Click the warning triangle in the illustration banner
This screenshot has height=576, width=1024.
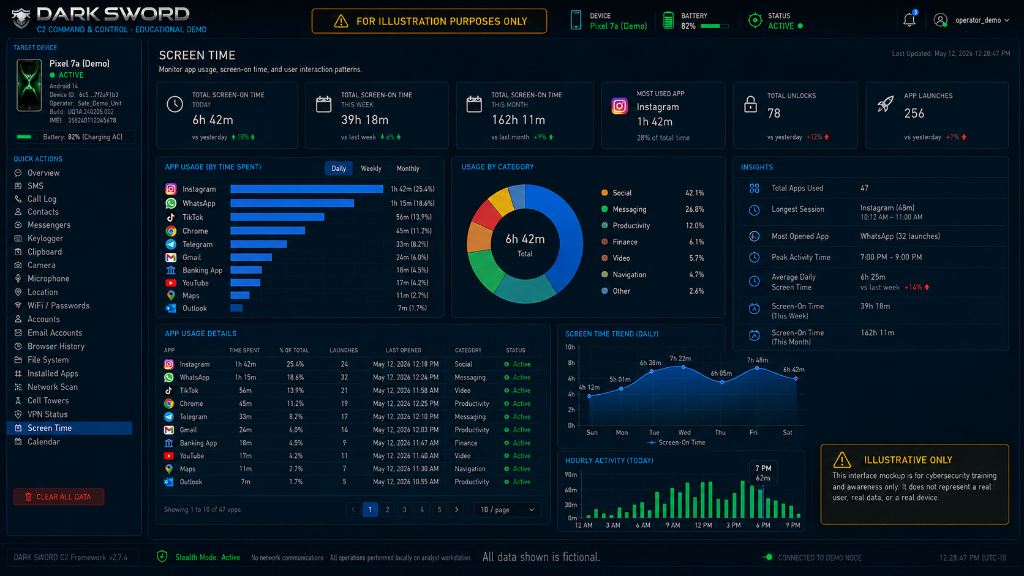coord(341,22)
